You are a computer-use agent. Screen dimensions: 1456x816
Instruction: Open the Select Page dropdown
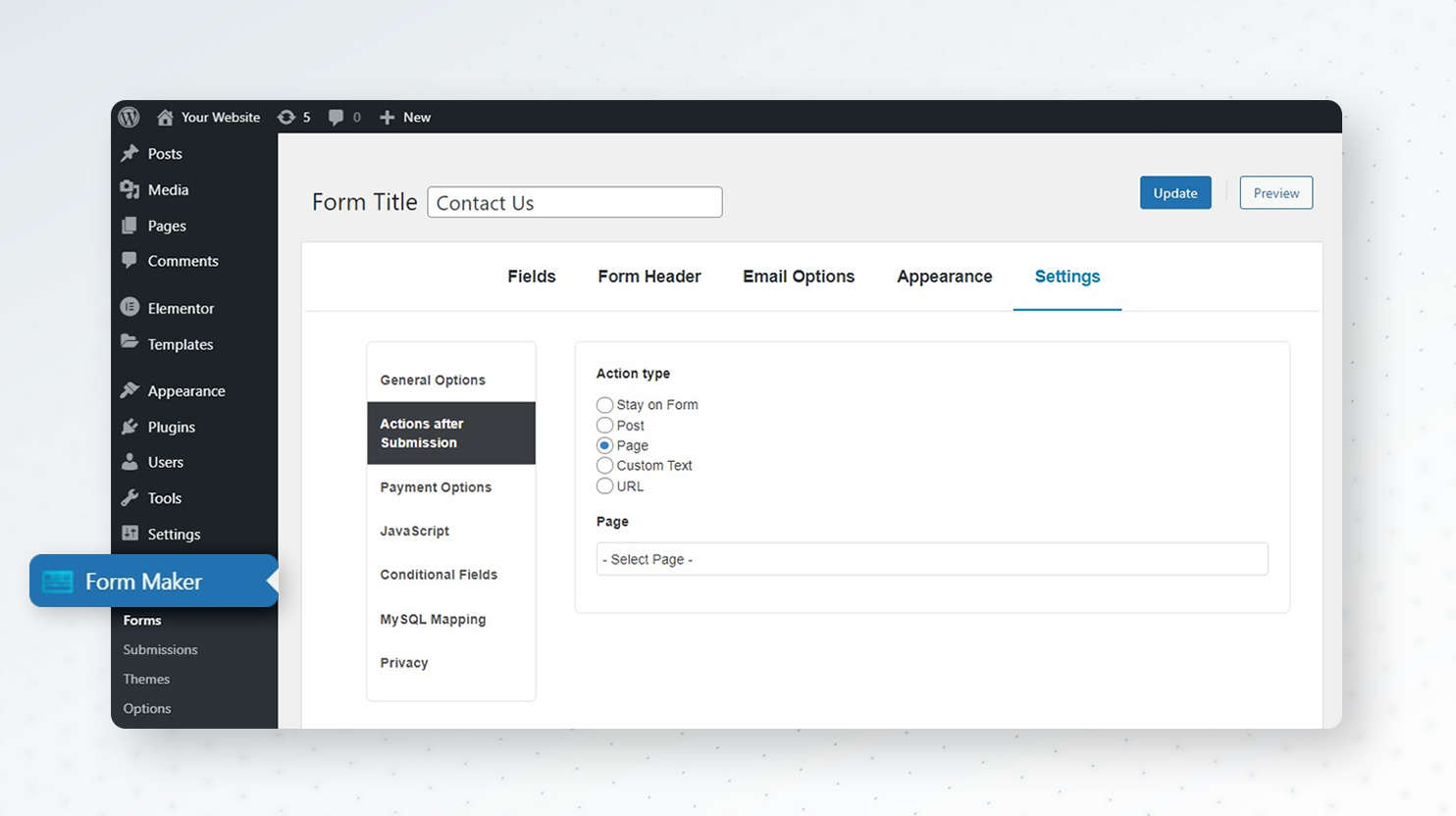pos(932,559)
